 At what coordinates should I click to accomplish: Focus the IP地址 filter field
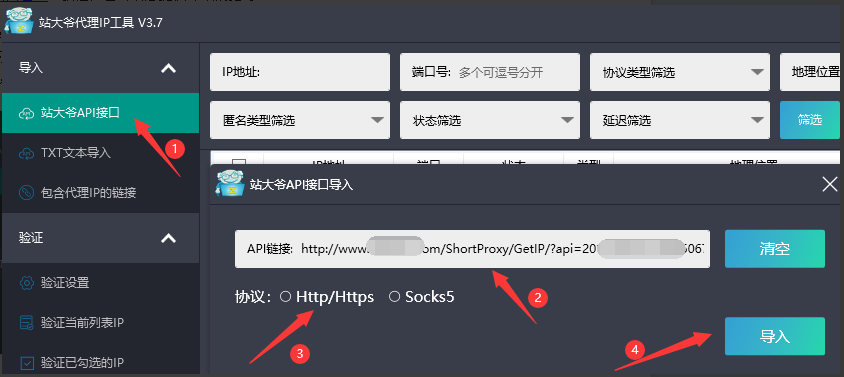tap(300, 72)
